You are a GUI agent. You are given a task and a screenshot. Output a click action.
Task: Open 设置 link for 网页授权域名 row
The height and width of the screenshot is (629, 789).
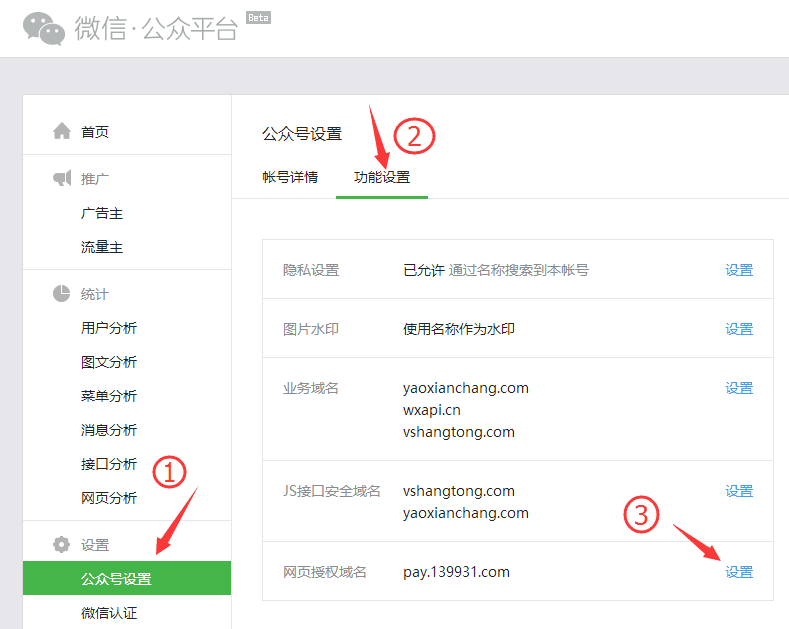[738, 572]
